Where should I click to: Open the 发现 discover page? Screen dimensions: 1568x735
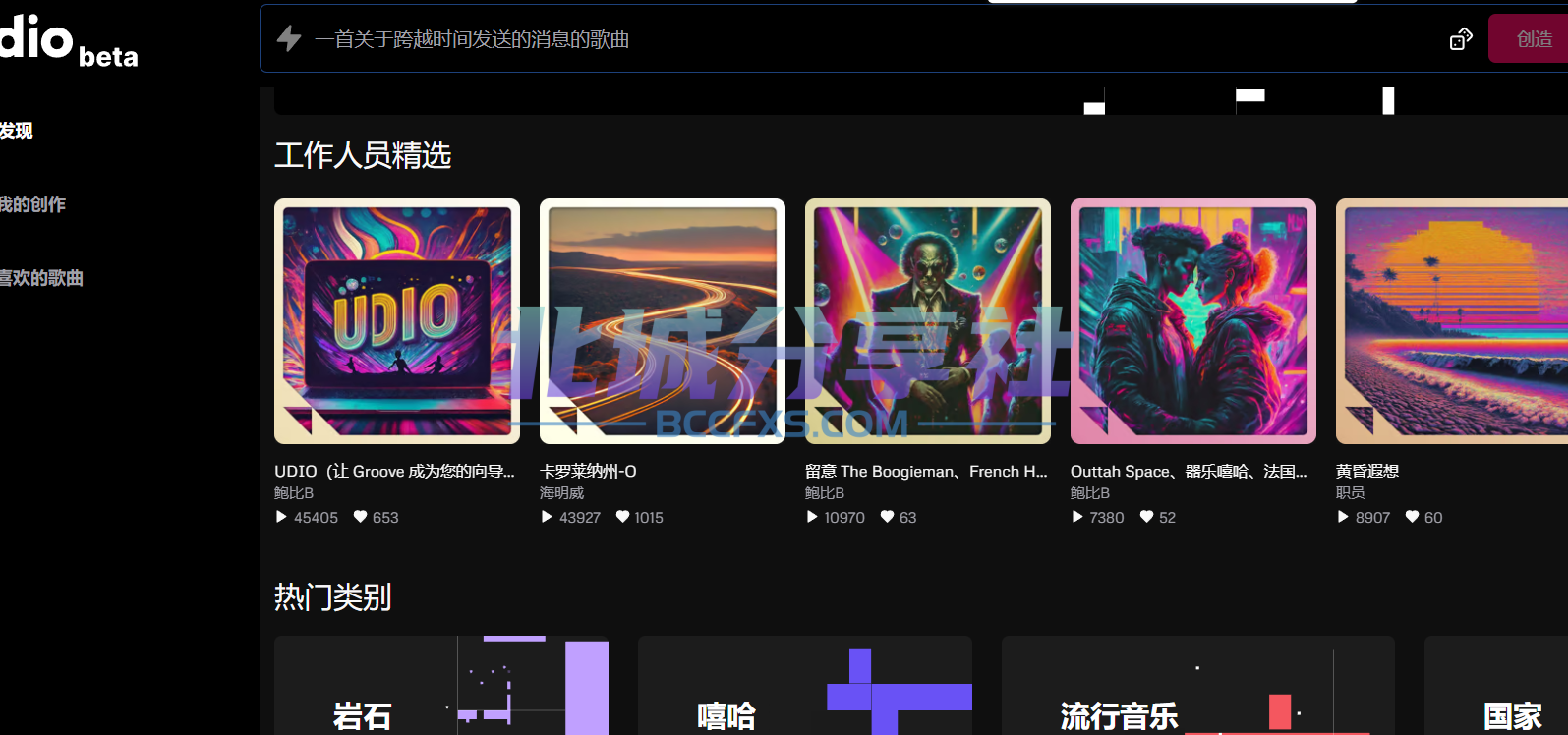pyautogui.click(x=16, y=131)
